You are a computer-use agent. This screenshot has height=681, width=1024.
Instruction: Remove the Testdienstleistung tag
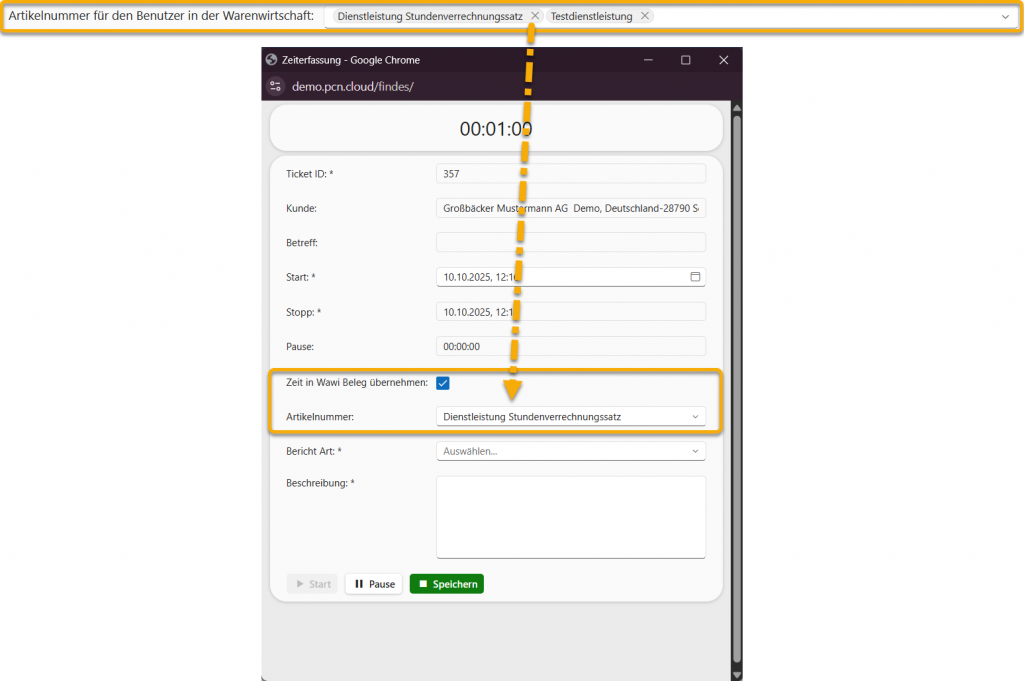click(645, 16)
